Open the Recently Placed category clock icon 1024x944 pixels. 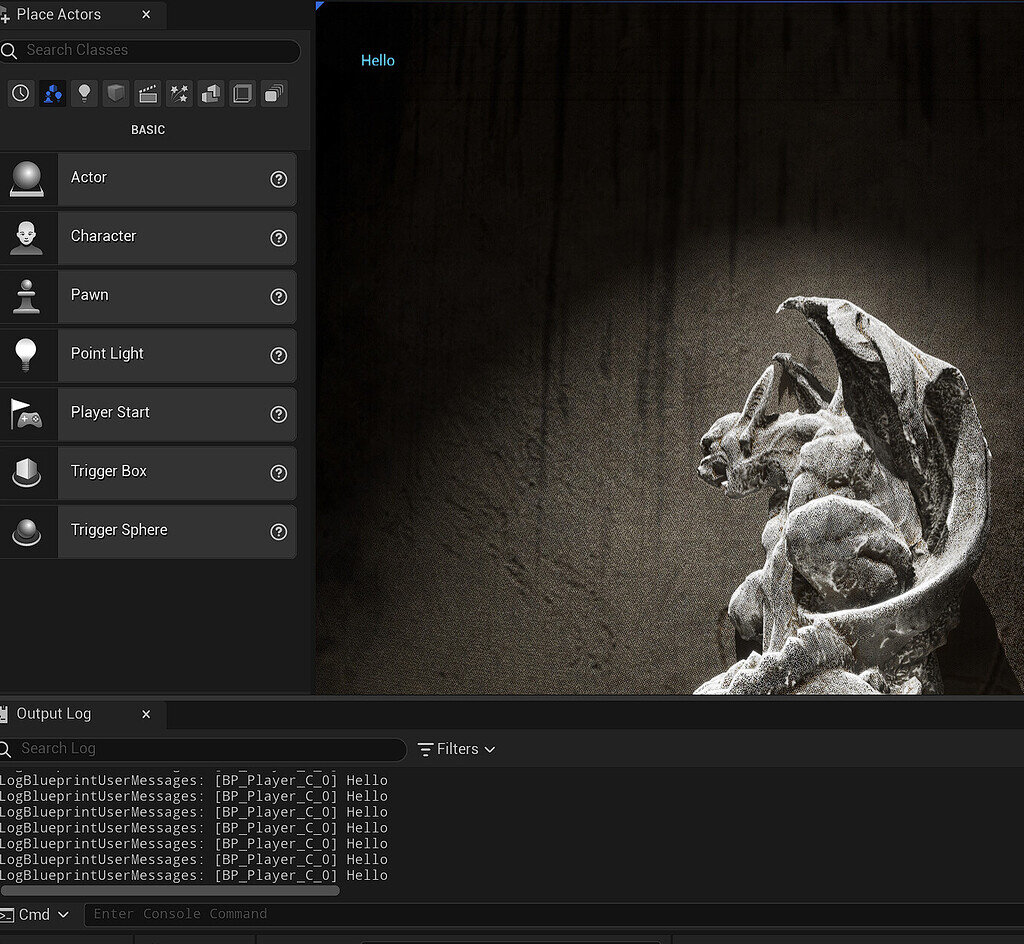point(21,94)
